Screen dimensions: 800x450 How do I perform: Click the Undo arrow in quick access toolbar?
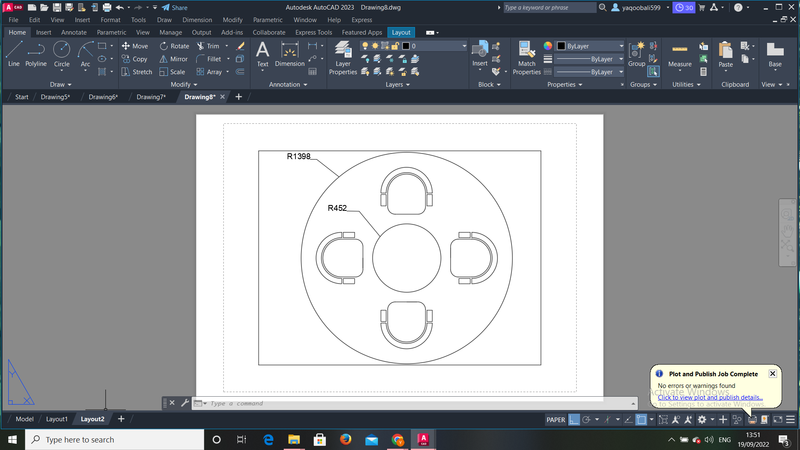(x=119, y=7)
